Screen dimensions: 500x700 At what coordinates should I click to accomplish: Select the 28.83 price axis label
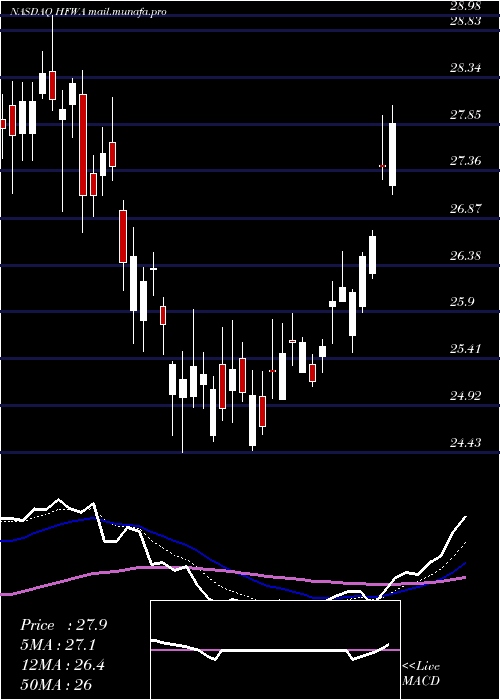click(465, 21)
